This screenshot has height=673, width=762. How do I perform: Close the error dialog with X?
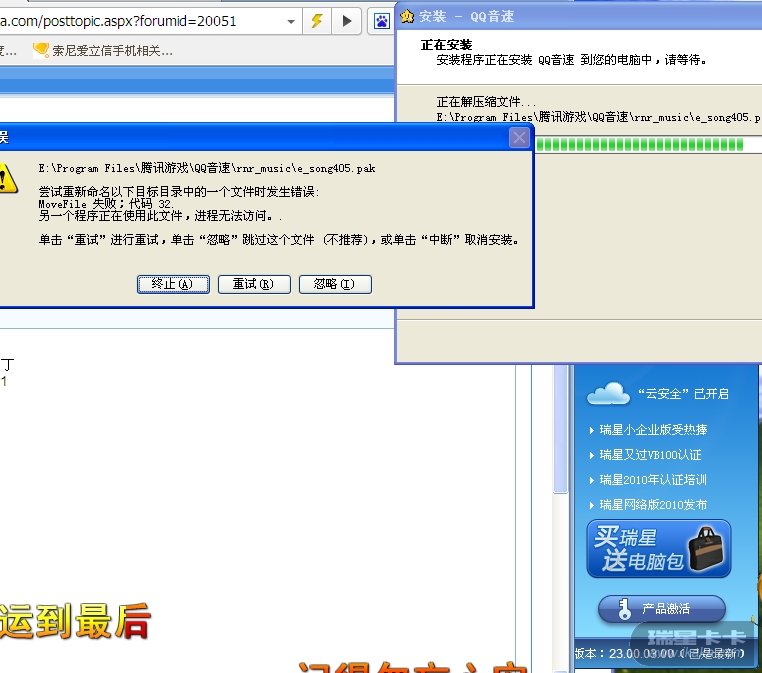(519, 138)
